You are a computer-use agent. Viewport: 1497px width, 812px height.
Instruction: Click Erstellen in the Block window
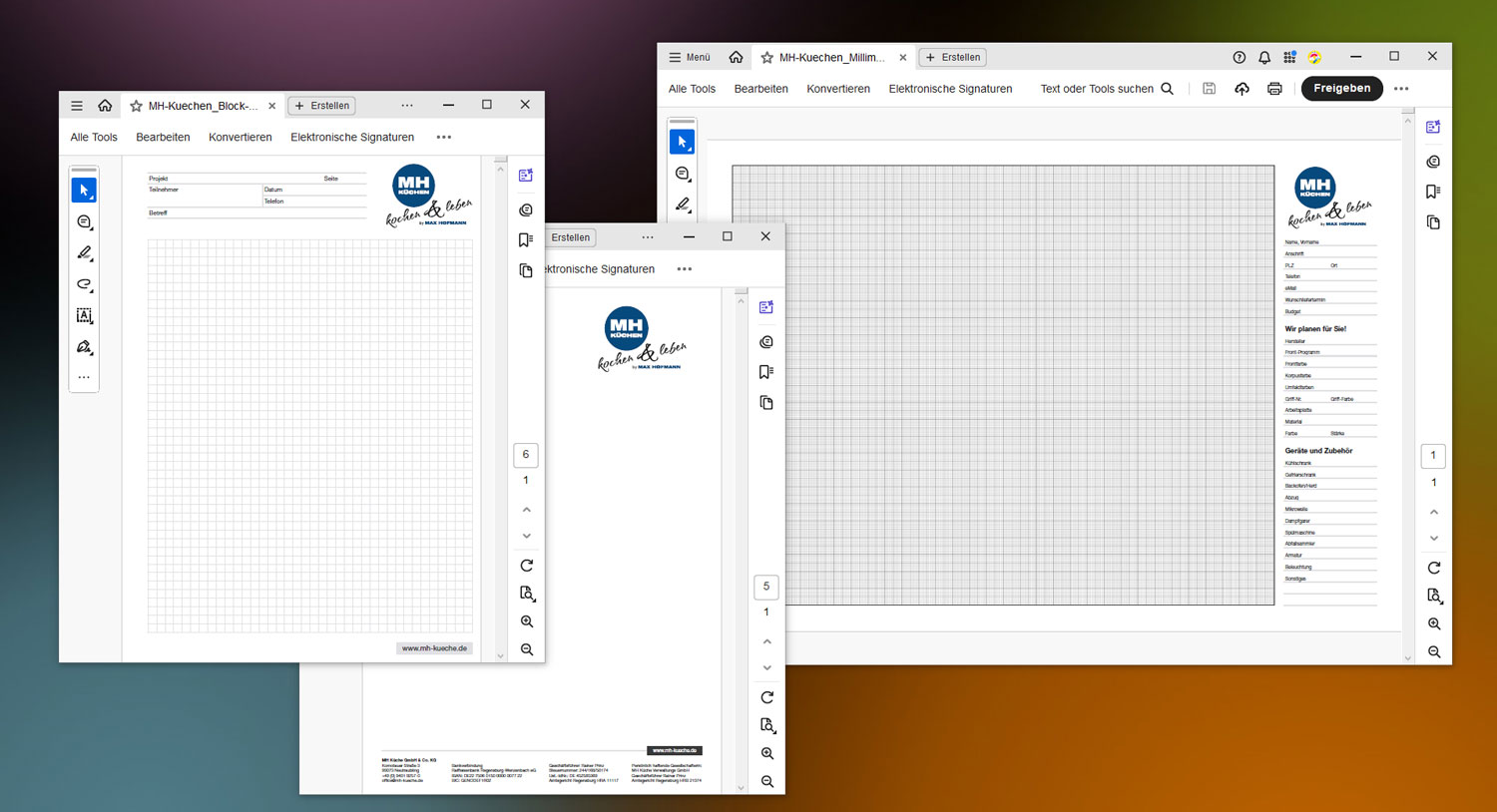point(322,106)
